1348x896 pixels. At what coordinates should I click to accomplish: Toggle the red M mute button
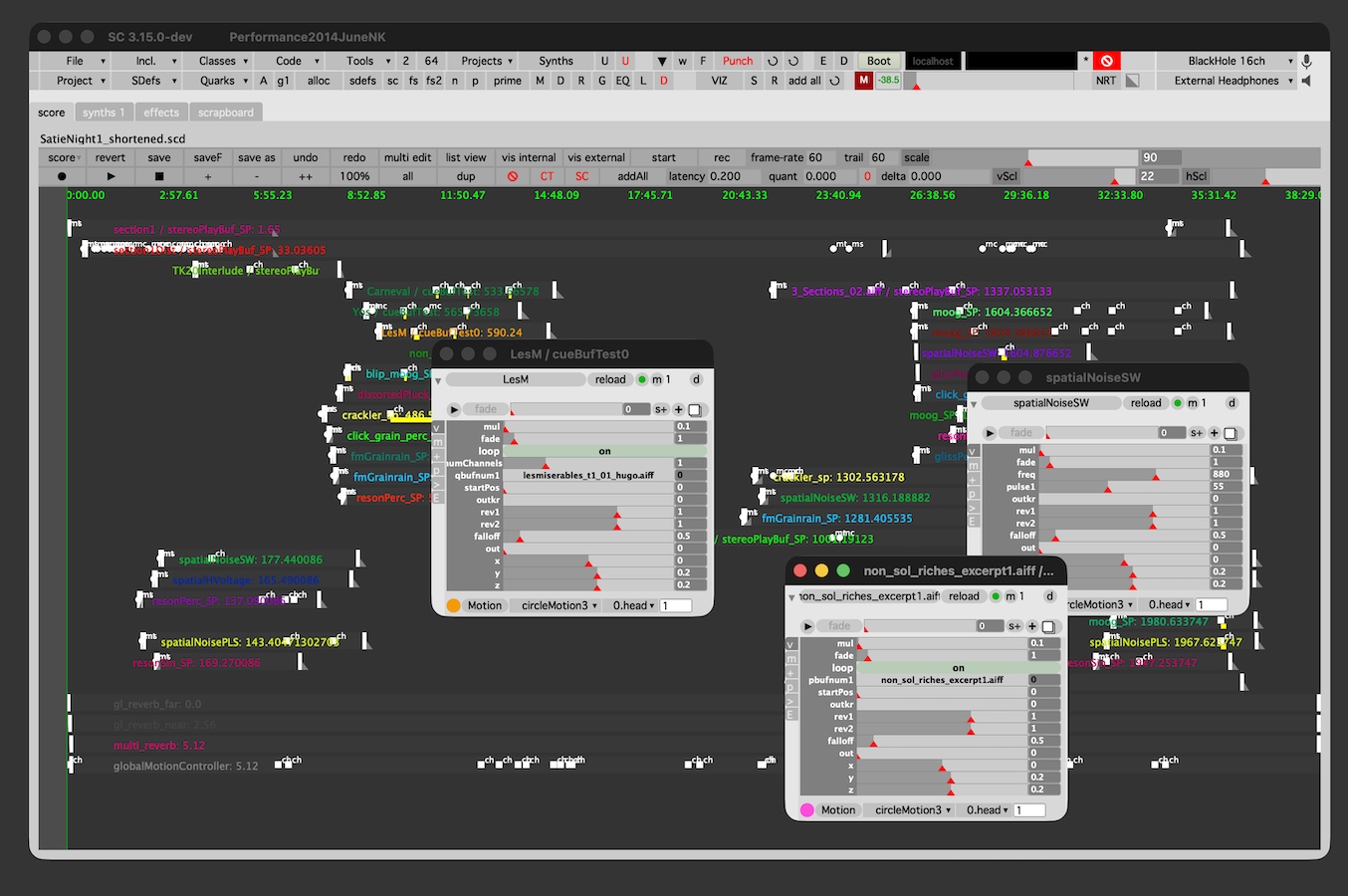[863, 81]
